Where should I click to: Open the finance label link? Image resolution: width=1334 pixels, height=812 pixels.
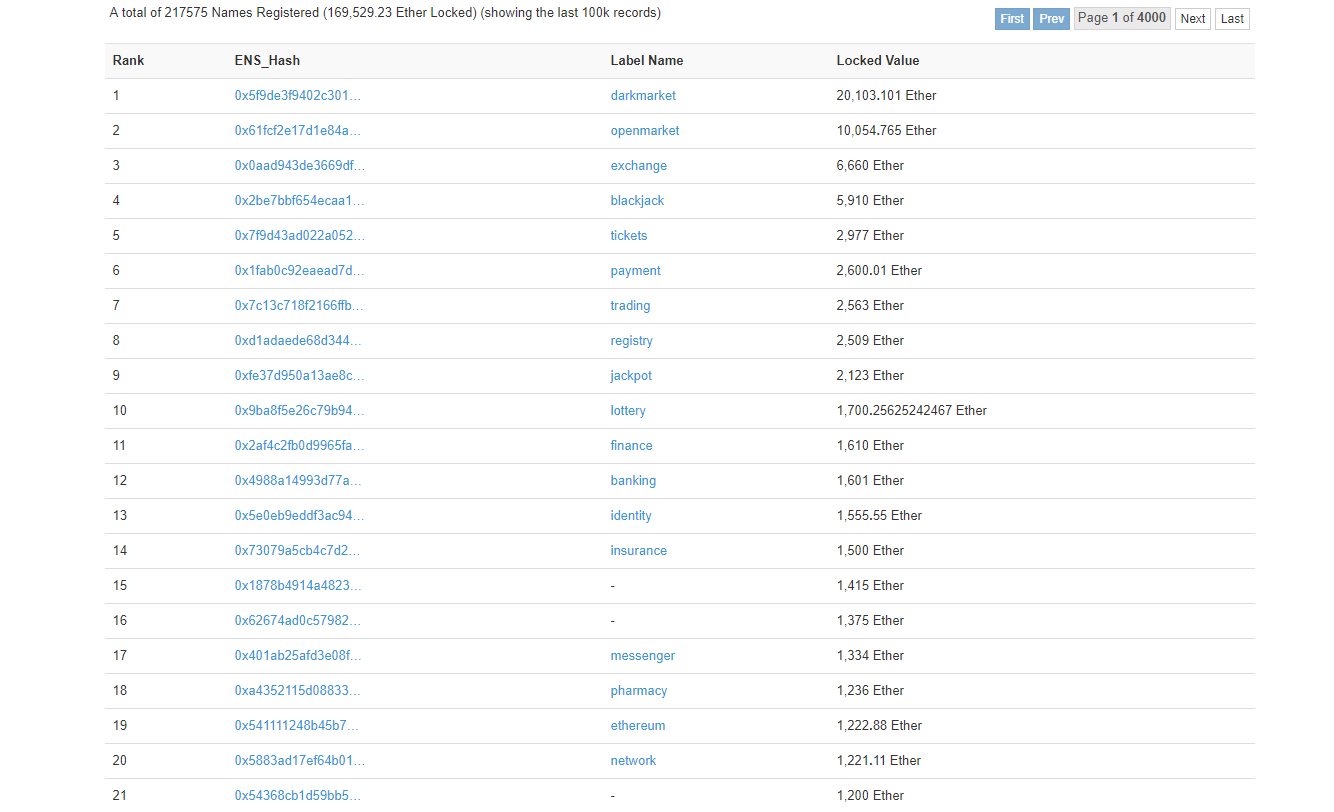(632, 446)
